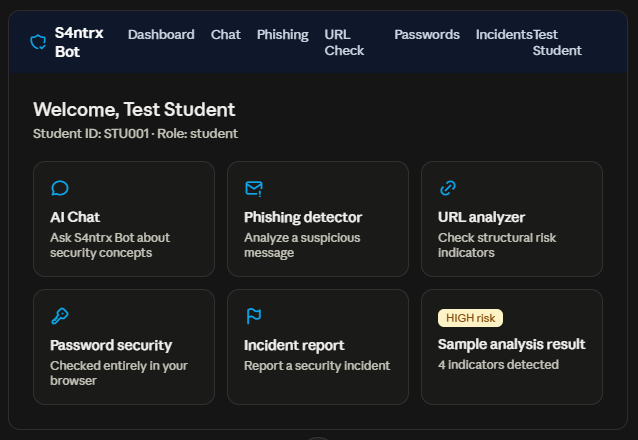Select URL Check in the navbar

344,42
